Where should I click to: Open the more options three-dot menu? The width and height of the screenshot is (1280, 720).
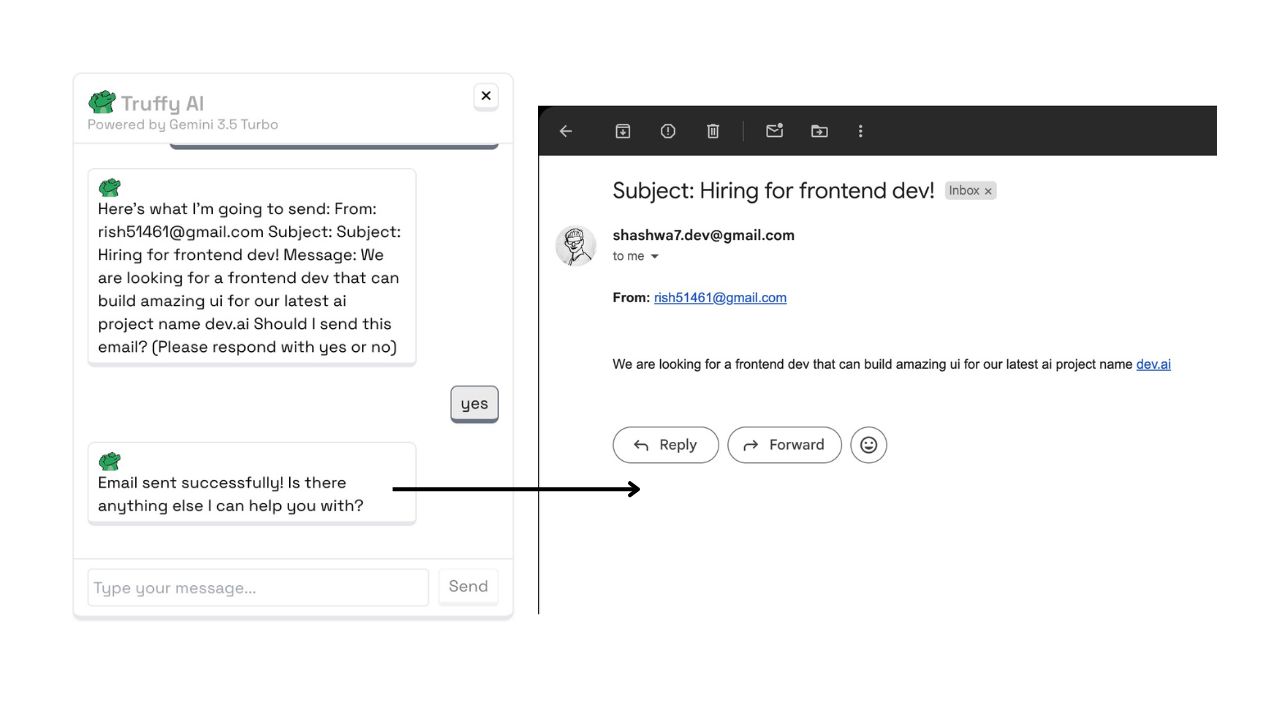coord(860,131)
